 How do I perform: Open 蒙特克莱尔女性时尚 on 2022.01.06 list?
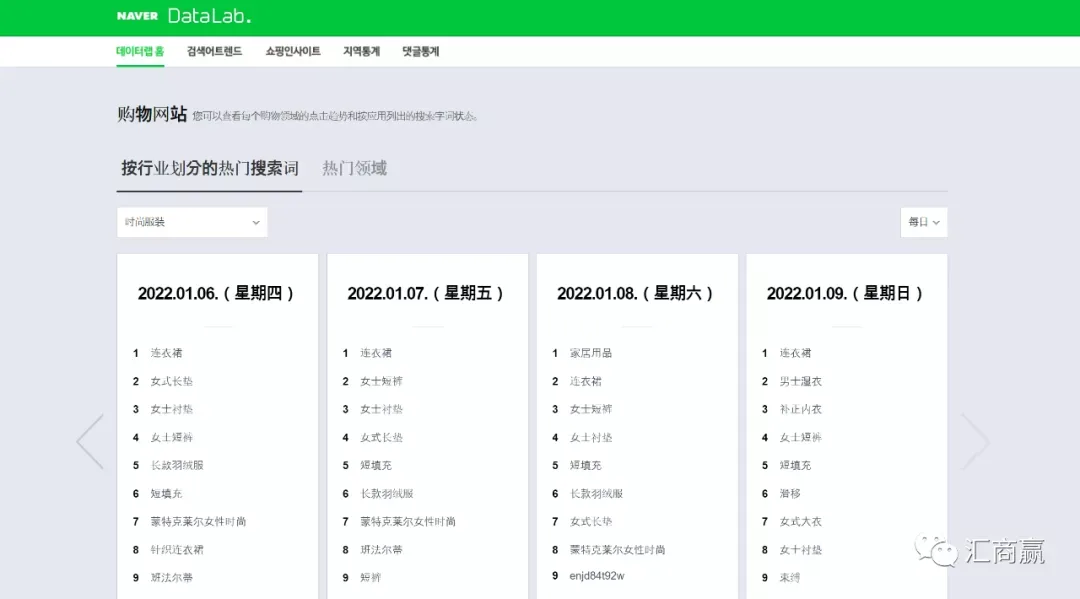coord(198,522)
